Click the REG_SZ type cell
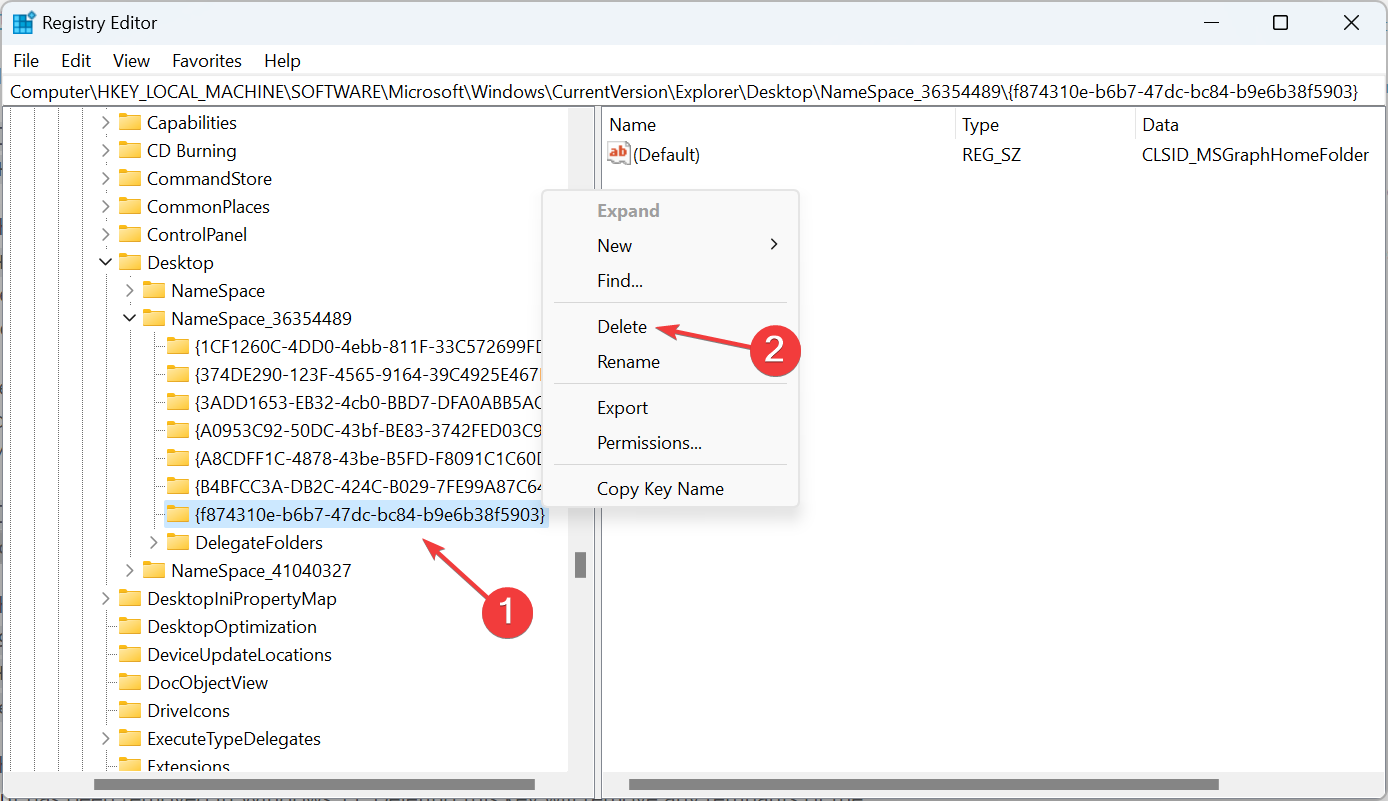 coord(991,155)
